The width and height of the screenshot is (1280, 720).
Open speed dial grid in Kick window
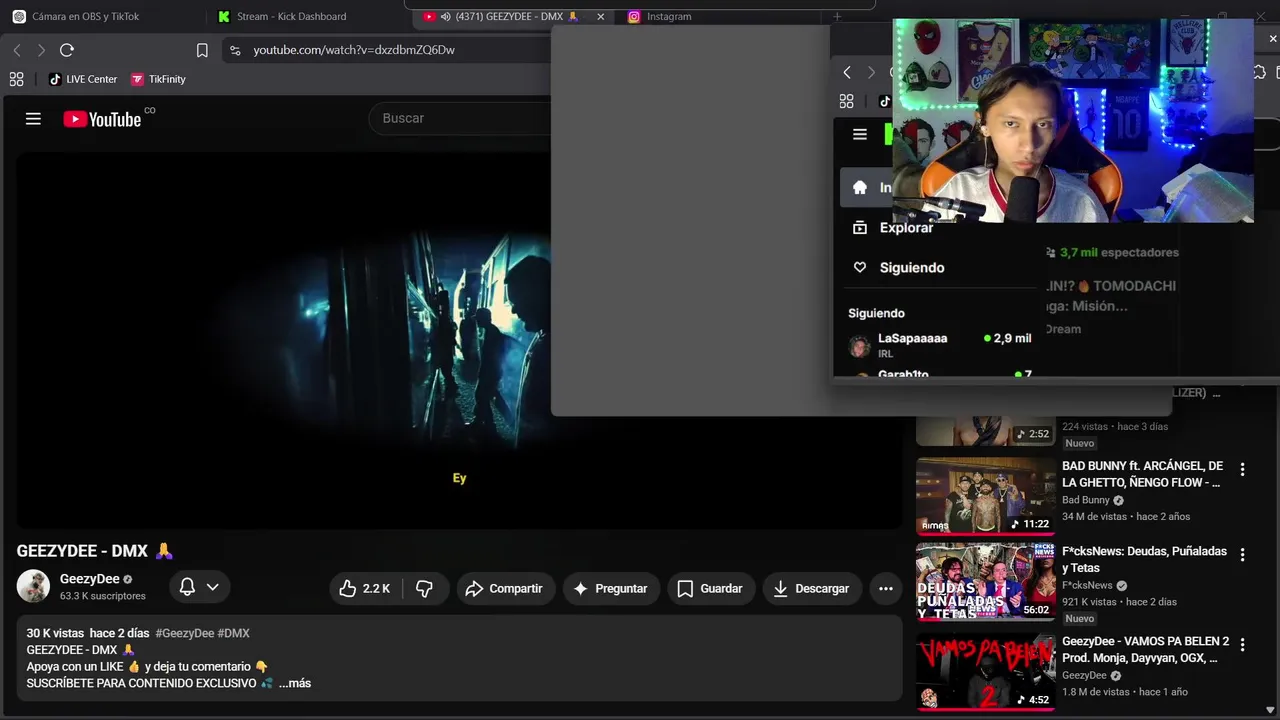[847, 101]
